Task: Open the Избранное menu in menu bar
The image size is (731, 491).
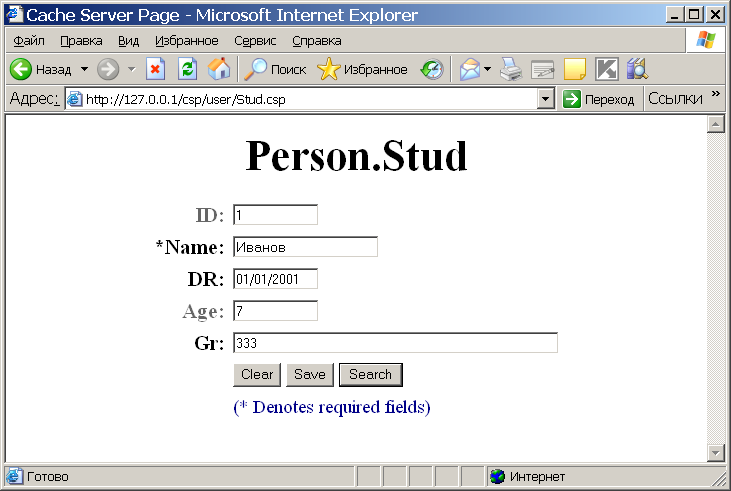Action: pyautogui.click(x=186, y=41)
